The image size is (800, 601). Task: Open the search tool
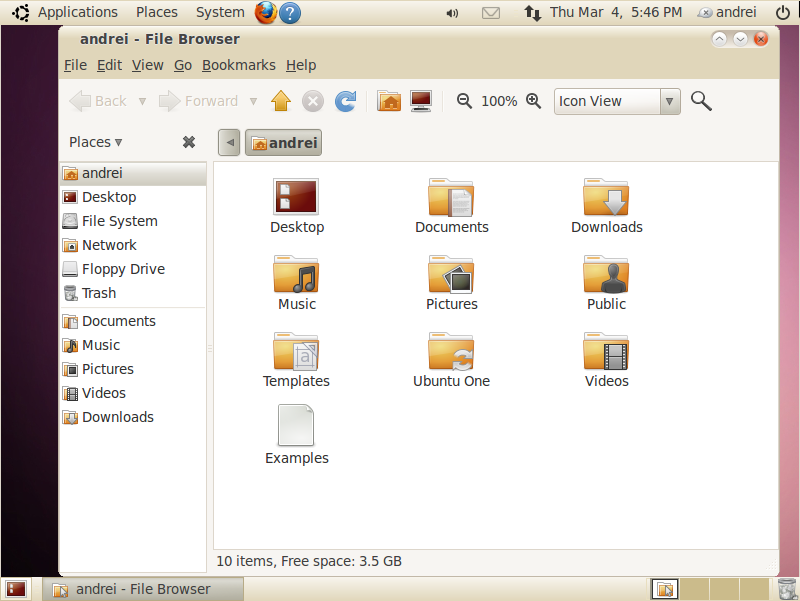pos(700,101)
